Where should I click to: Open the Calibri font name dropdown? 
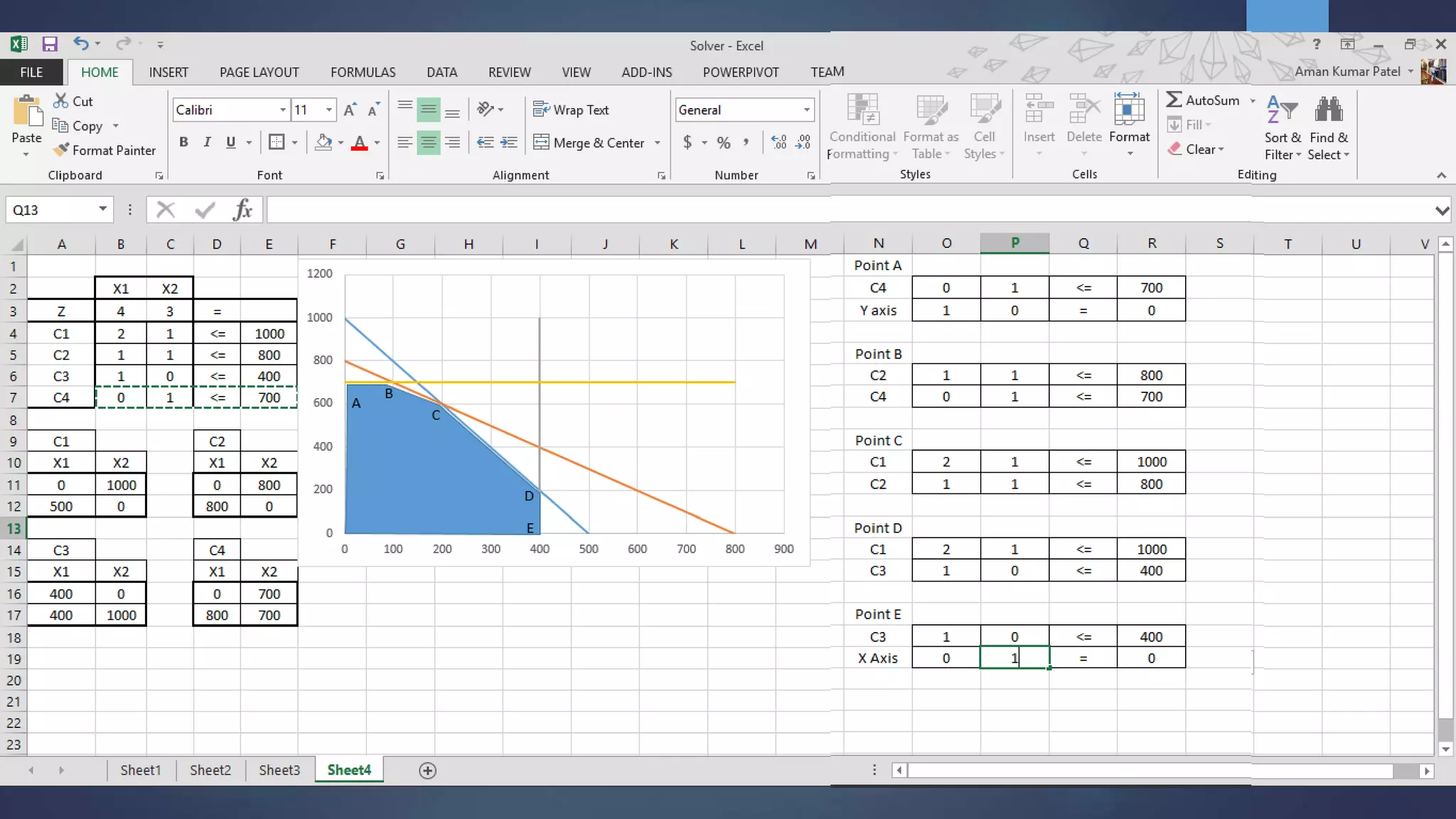(283, 110)
